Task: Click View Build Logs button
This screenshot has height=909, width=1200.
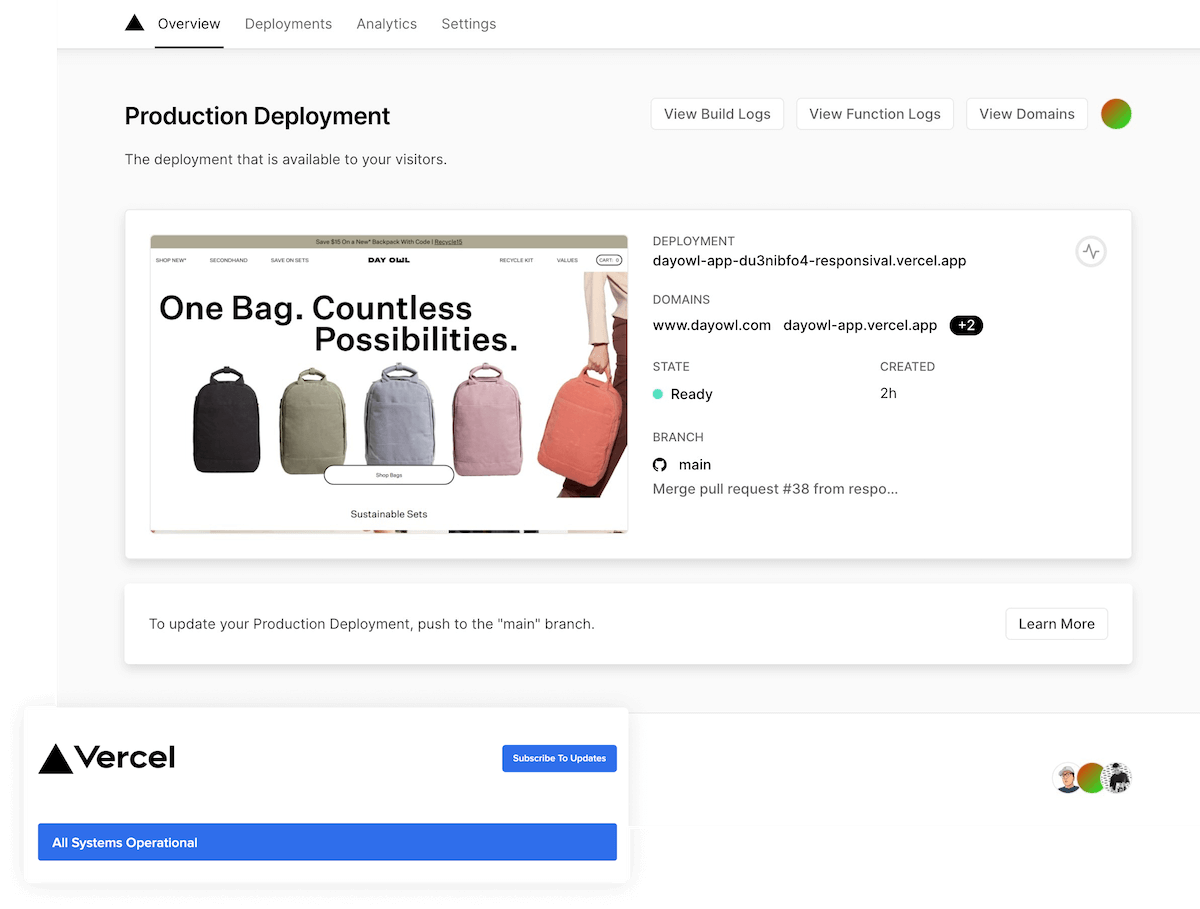Action: 717,114
